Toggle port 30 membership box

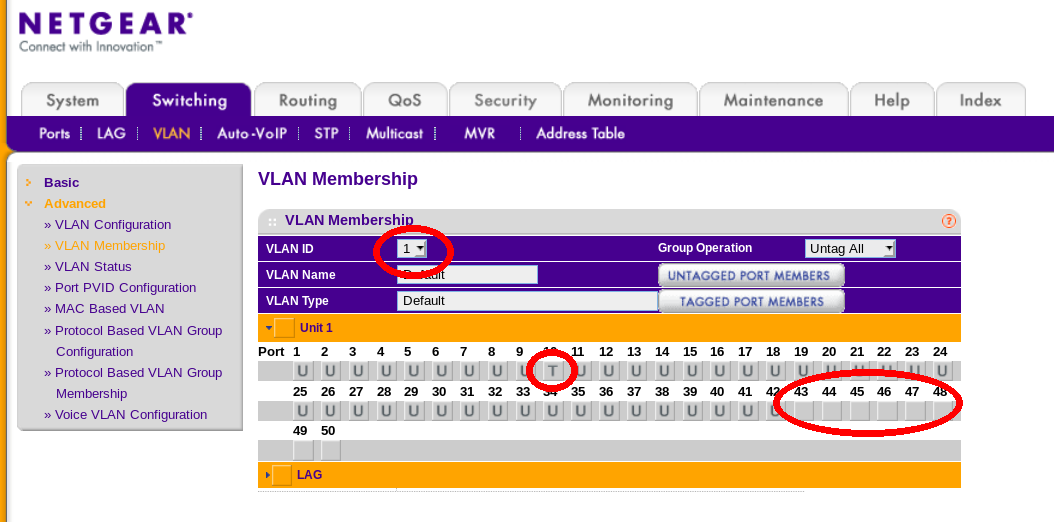coord(442,410)
